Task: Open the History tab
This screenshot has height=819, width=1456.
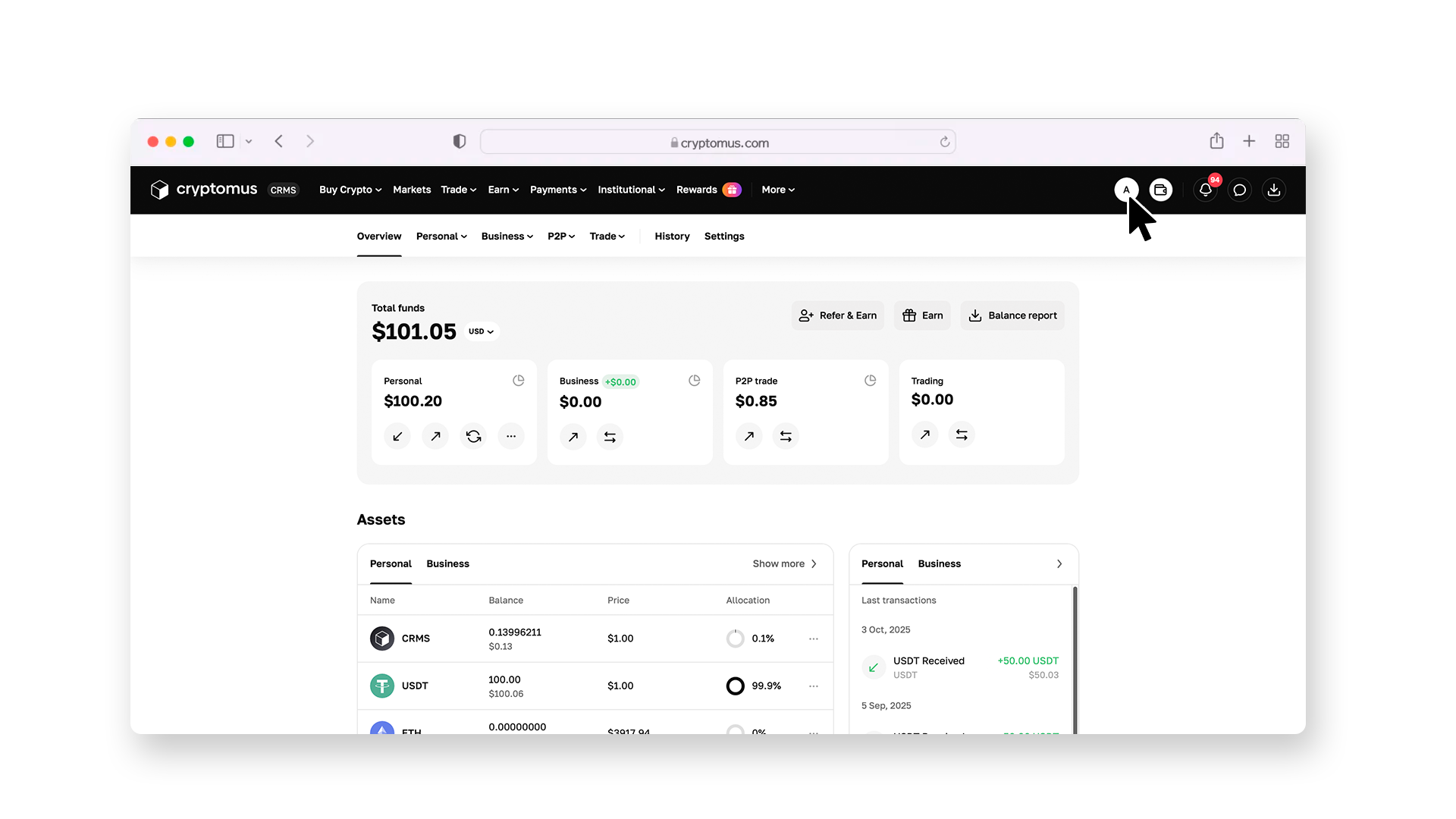Action: pyautogui.click(x=672, y=237)
